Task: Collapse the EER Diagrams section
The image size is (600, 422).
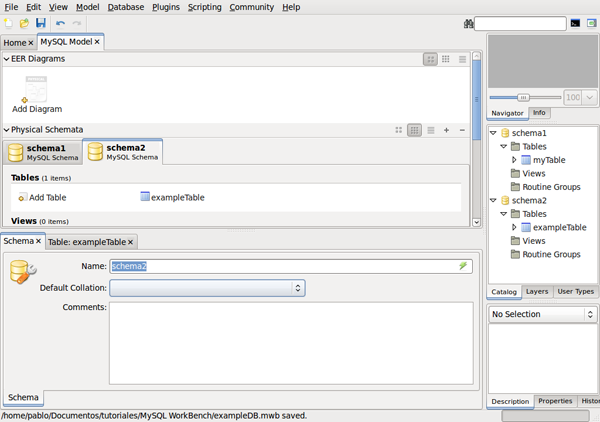Action: click(7, 59)
